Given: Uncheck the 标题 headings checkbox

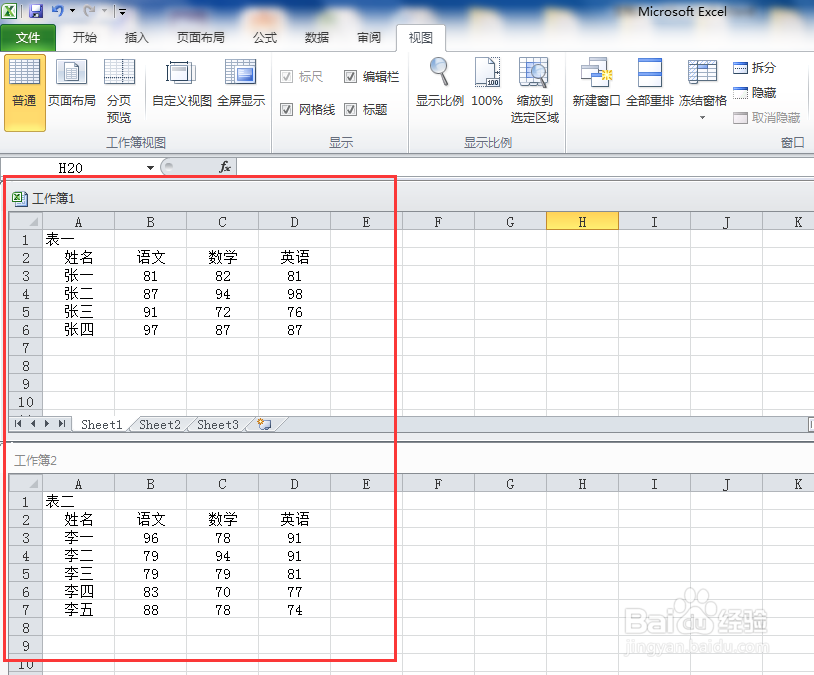Looking at the screenshot, I should pyautogui.click(x=352, y=109).
